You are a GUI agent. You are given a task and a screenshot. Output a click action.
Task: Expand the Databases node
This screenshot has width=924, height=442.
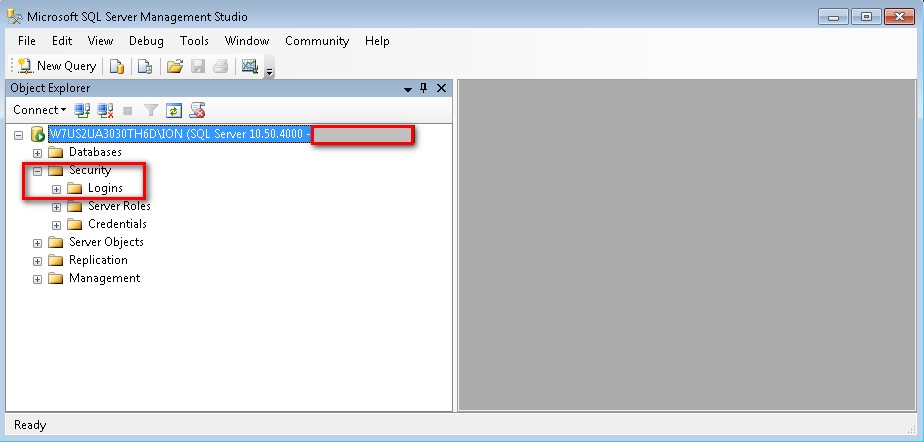coord(37,153)
